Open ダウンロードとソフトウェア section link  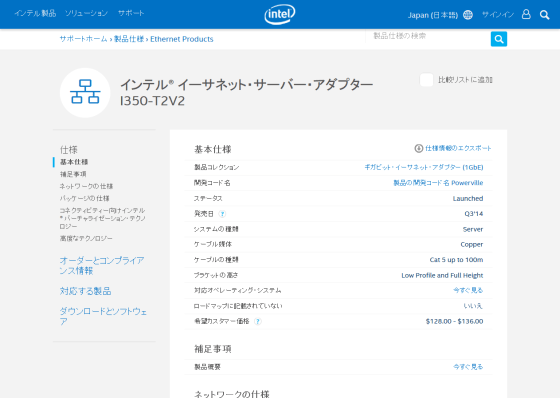click(103, 316)
